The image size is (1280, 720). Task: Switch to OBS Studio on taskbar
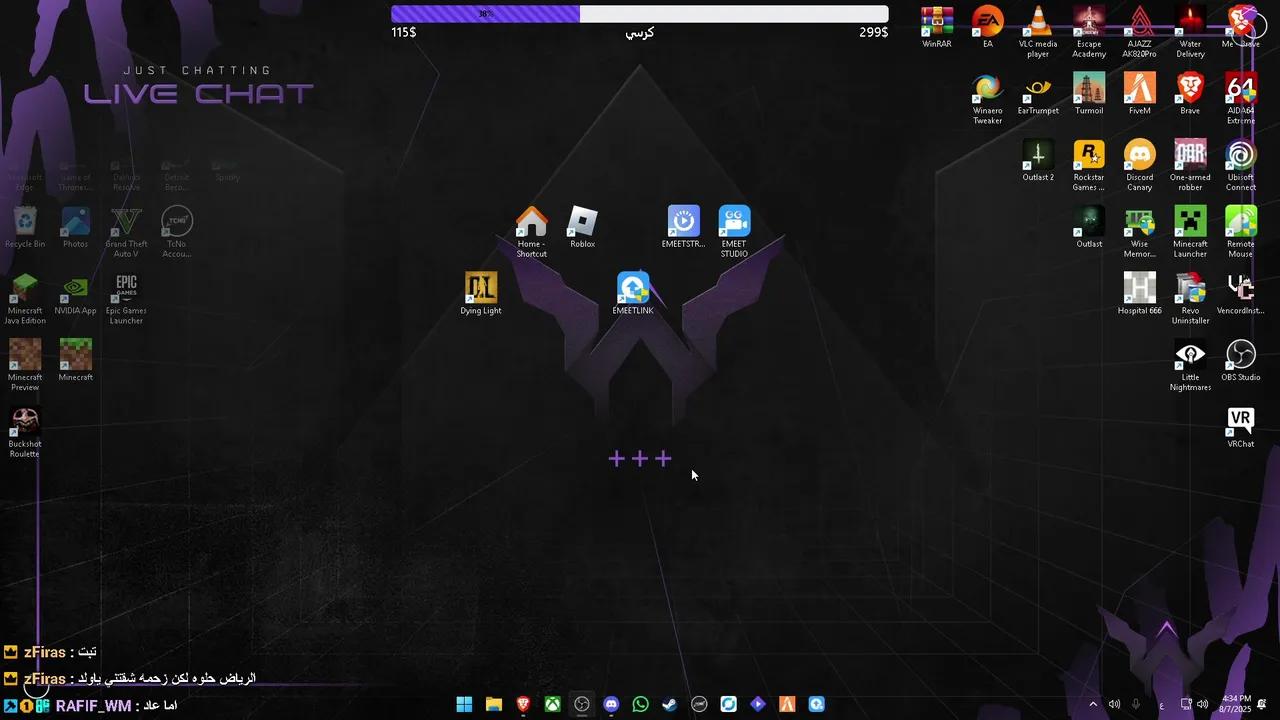pos(582,704)
